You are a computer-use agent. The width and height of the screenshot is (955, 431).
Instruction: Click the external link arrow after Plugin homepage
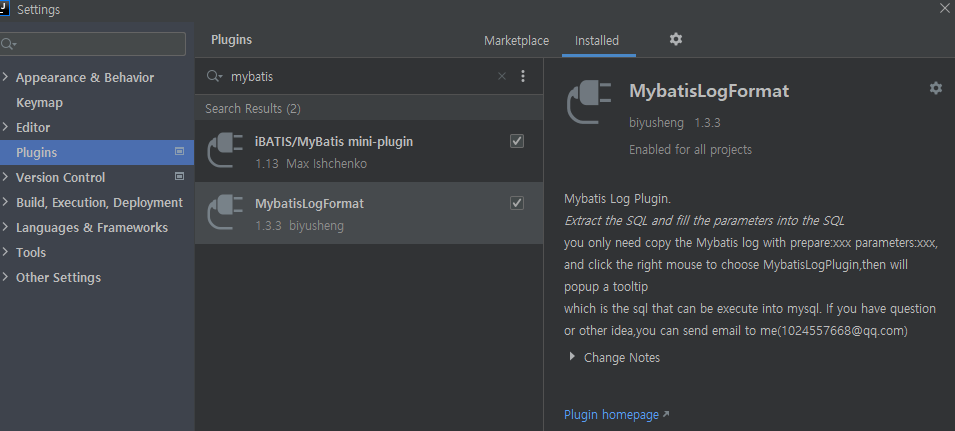[x=666, y=415]
